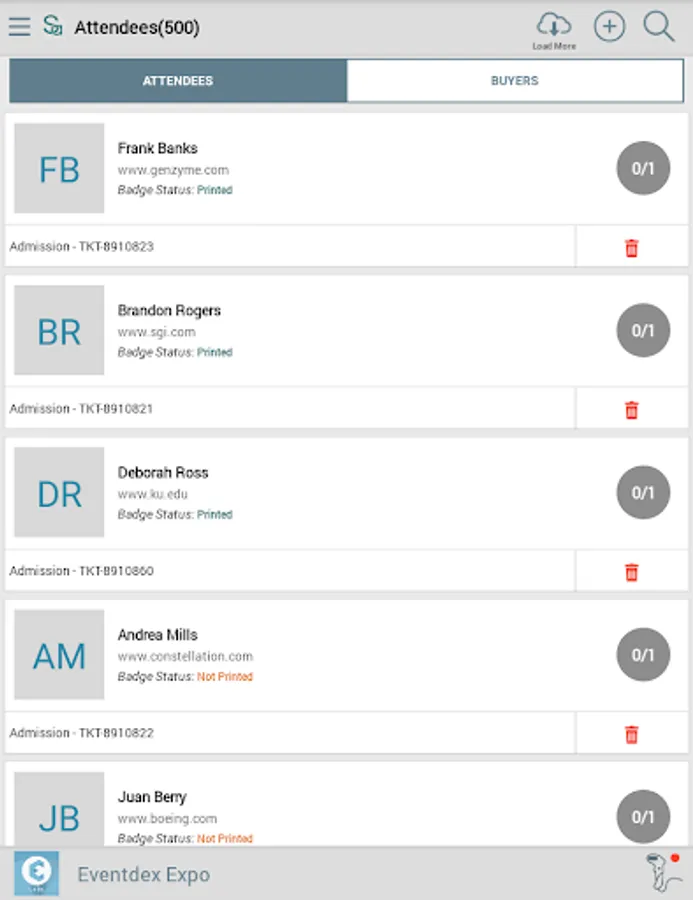The width and height of the screenshot is (693, 900).
Task: Switch to the Buyers tab
Action: 514,81
